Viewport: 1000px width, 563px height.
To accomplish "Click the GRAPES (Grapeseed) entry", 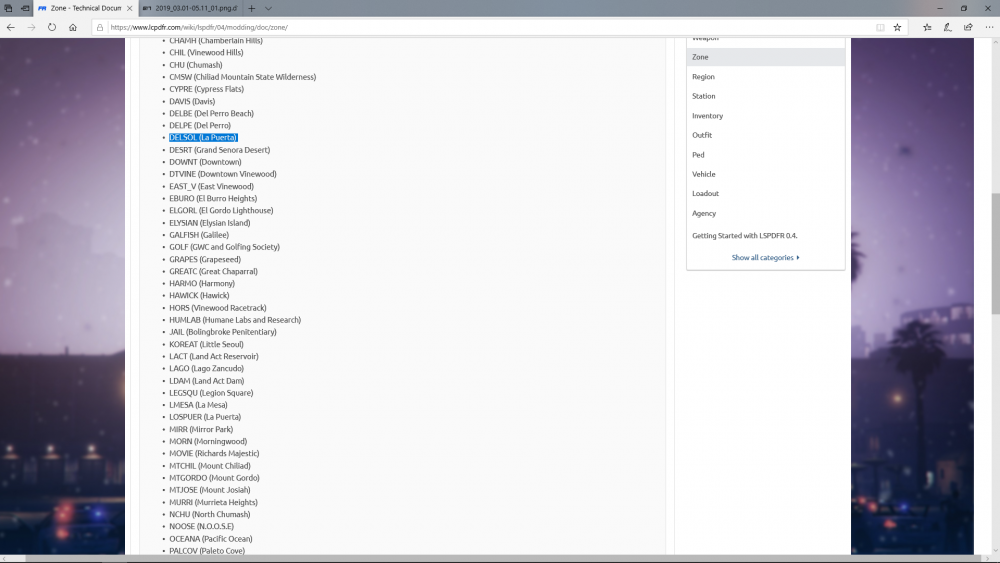I will point(205,260).
